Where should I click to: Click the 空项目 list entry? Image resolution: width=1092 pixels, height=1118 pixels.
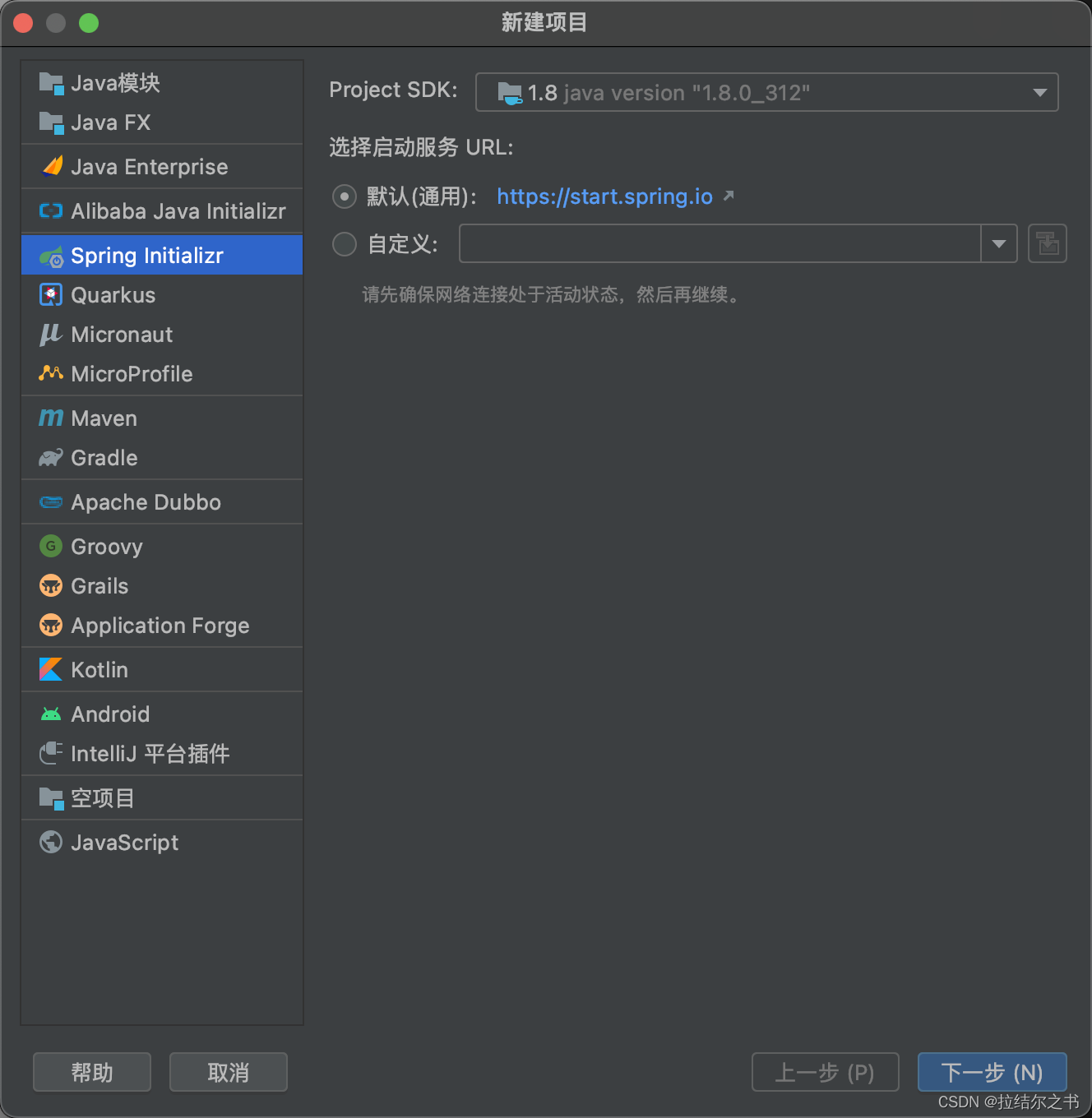click(x=162, y=798)
